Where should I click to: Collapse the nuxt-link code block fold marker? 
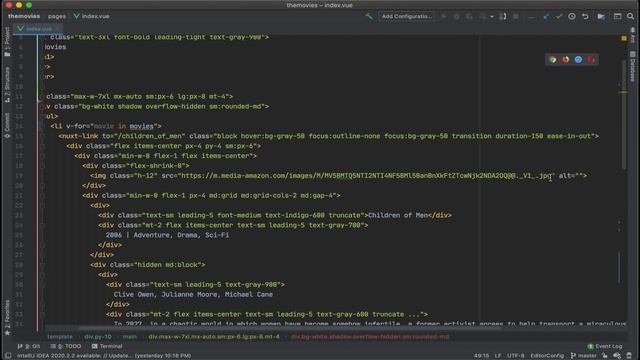(42, 136)
